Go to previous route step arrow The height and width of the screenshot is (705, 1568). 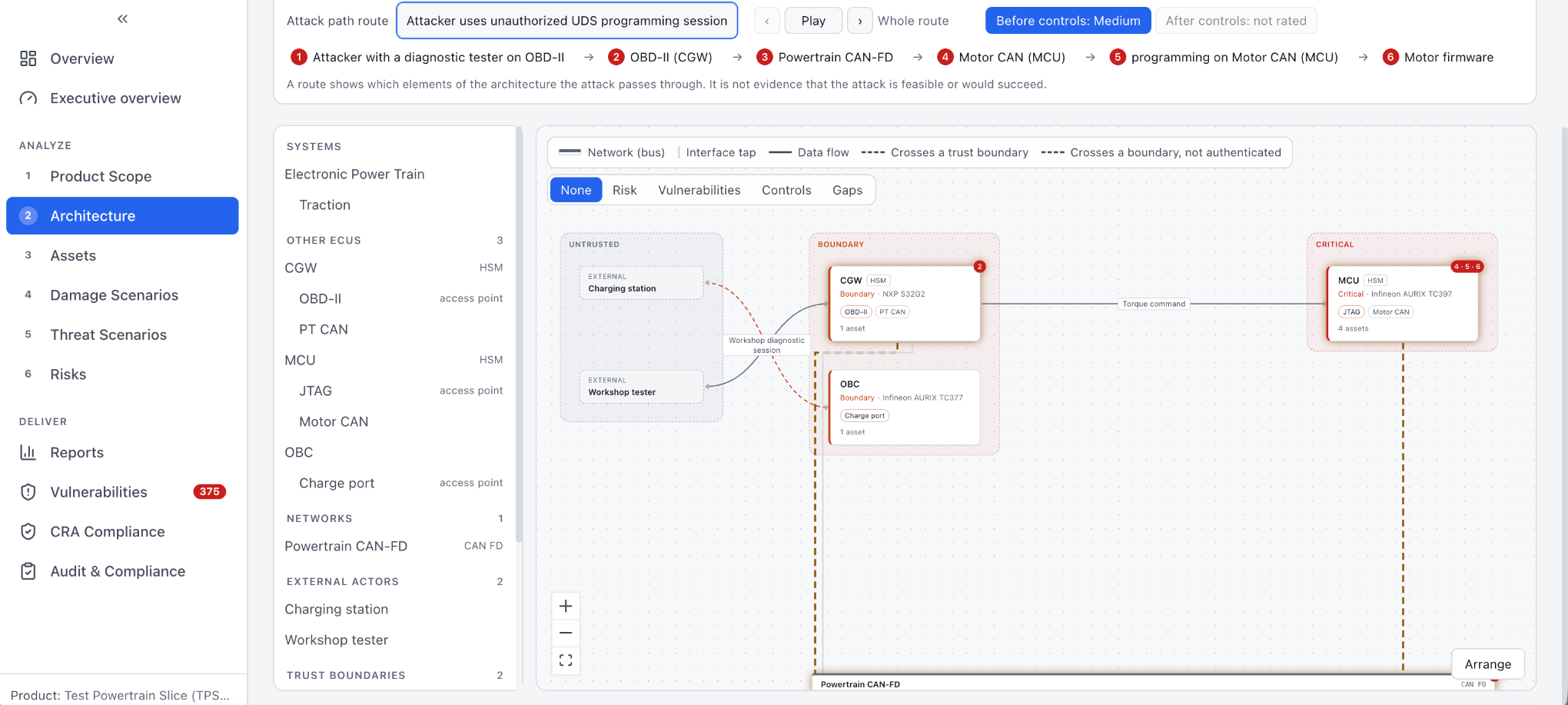tap(767, 21)
